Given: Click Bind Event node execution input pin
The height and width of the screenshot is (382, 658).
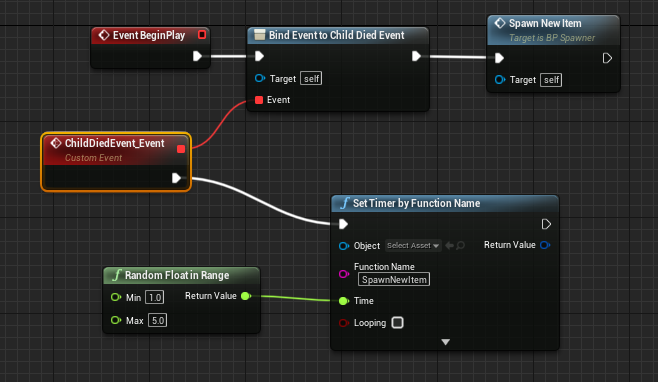Looking at the screenshot, I should coord(259,56).
